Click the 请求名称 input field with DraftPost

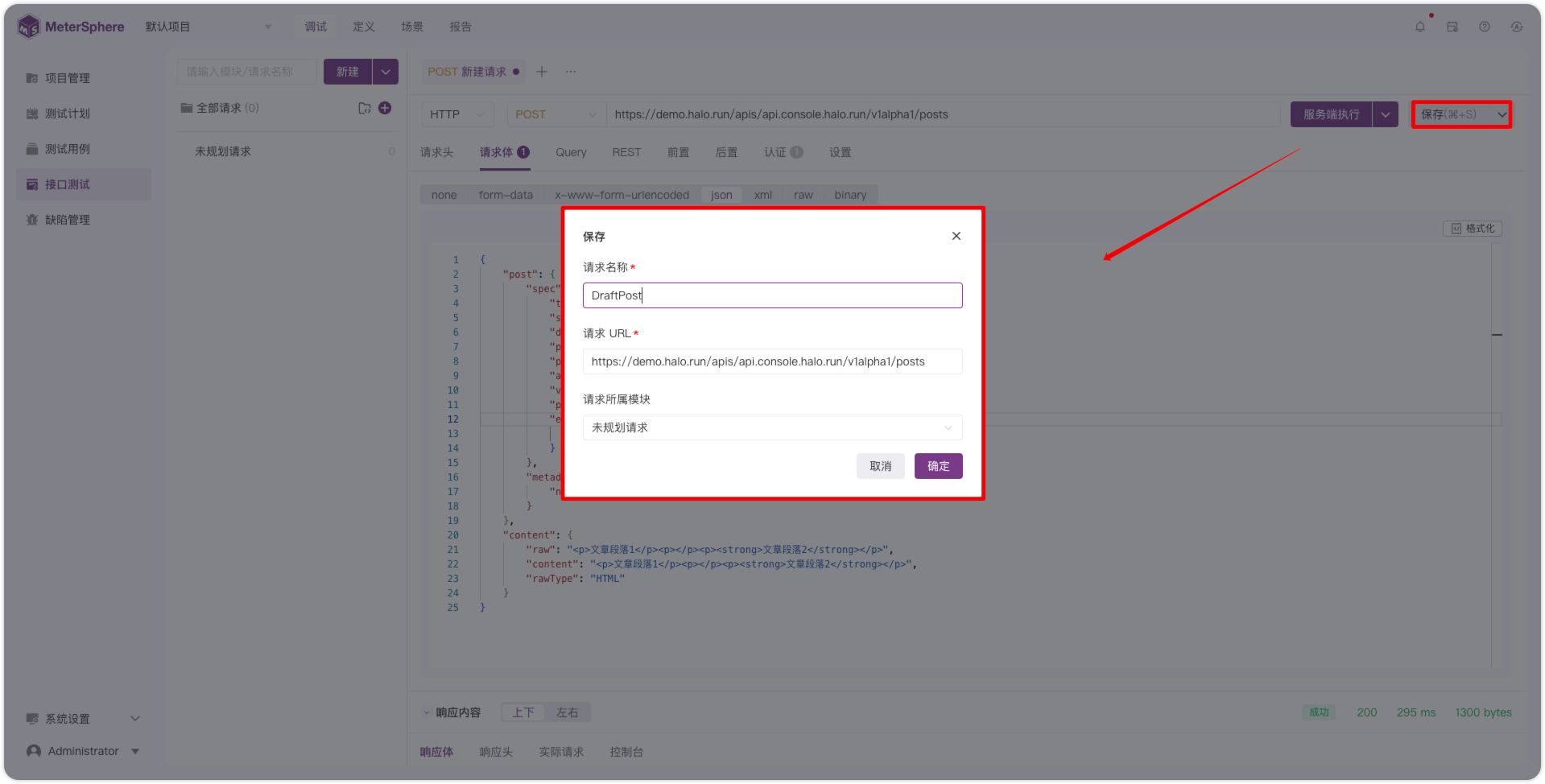(x=773, y=295)
